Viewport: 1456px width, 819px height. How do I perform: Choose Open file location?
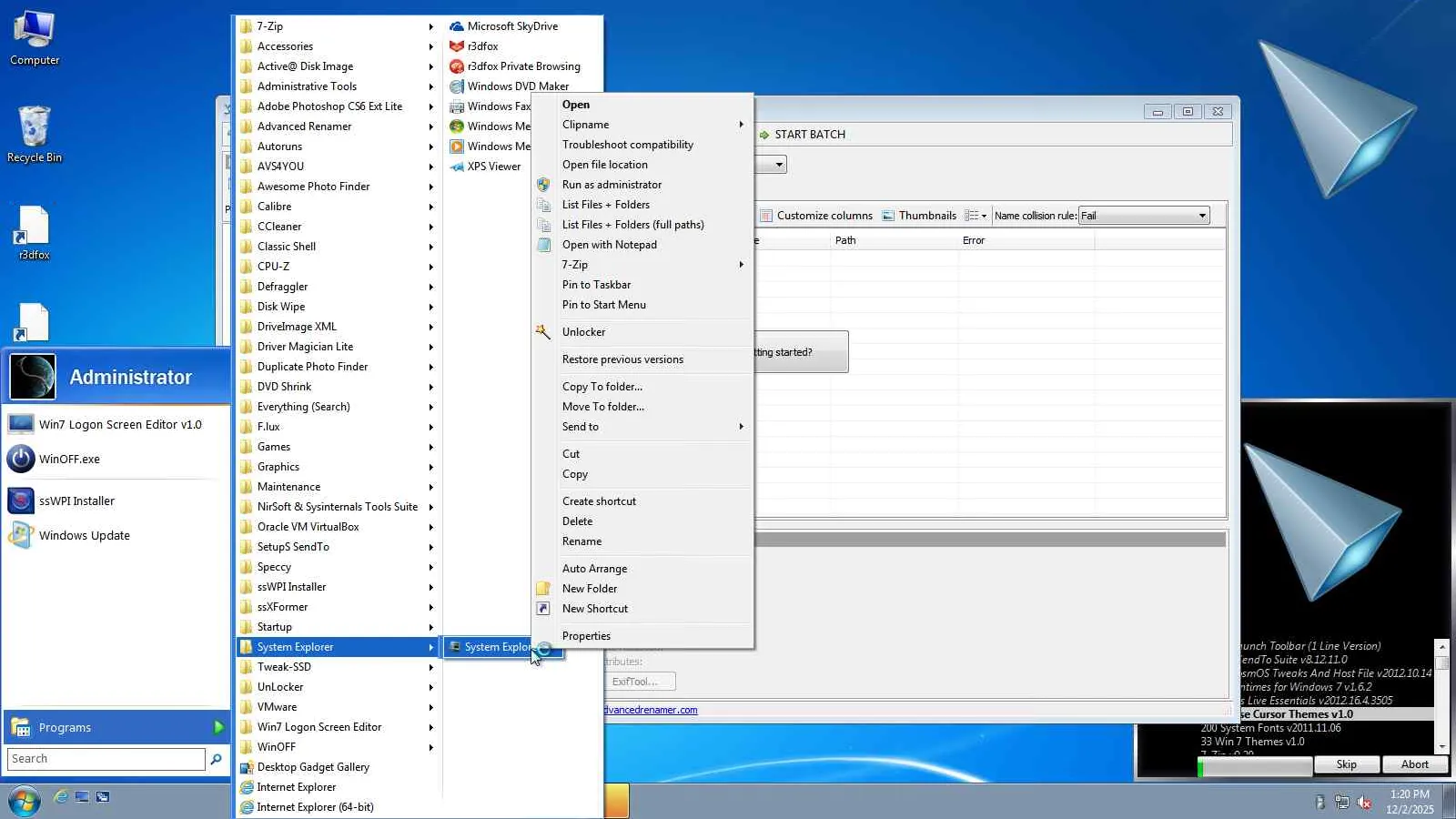click(x=642, y=165)
